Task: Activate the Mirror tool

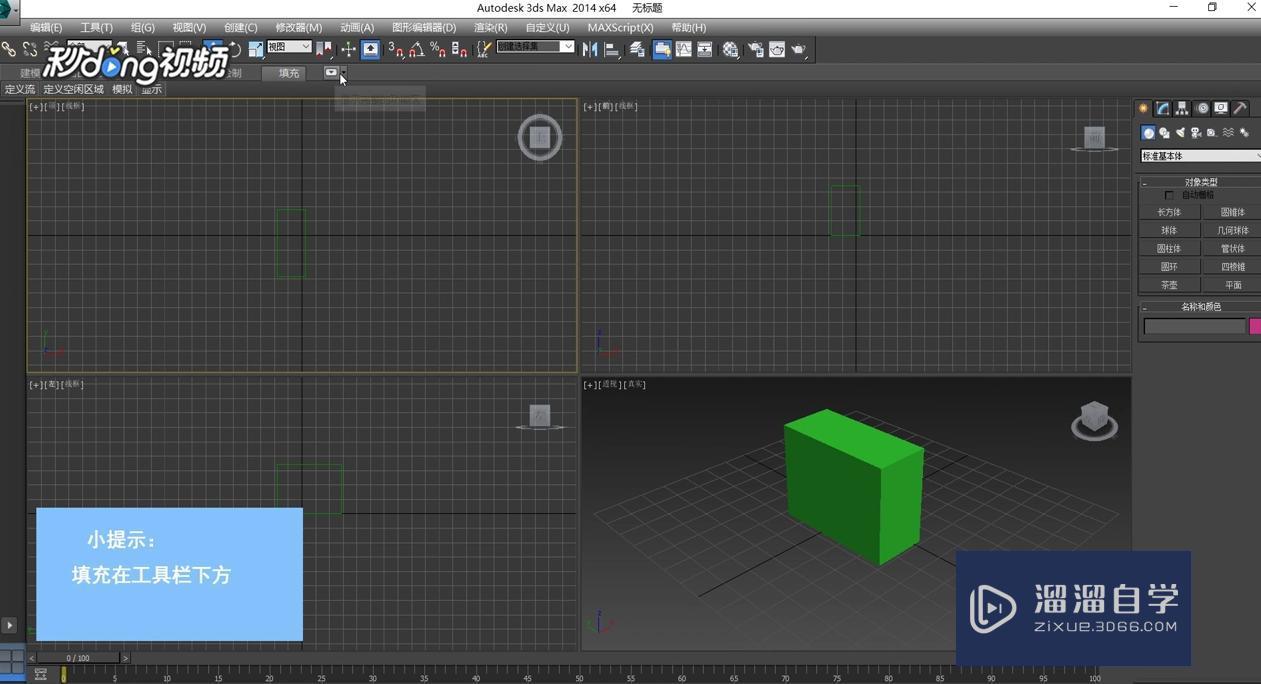Action: [x=589, y=49]
